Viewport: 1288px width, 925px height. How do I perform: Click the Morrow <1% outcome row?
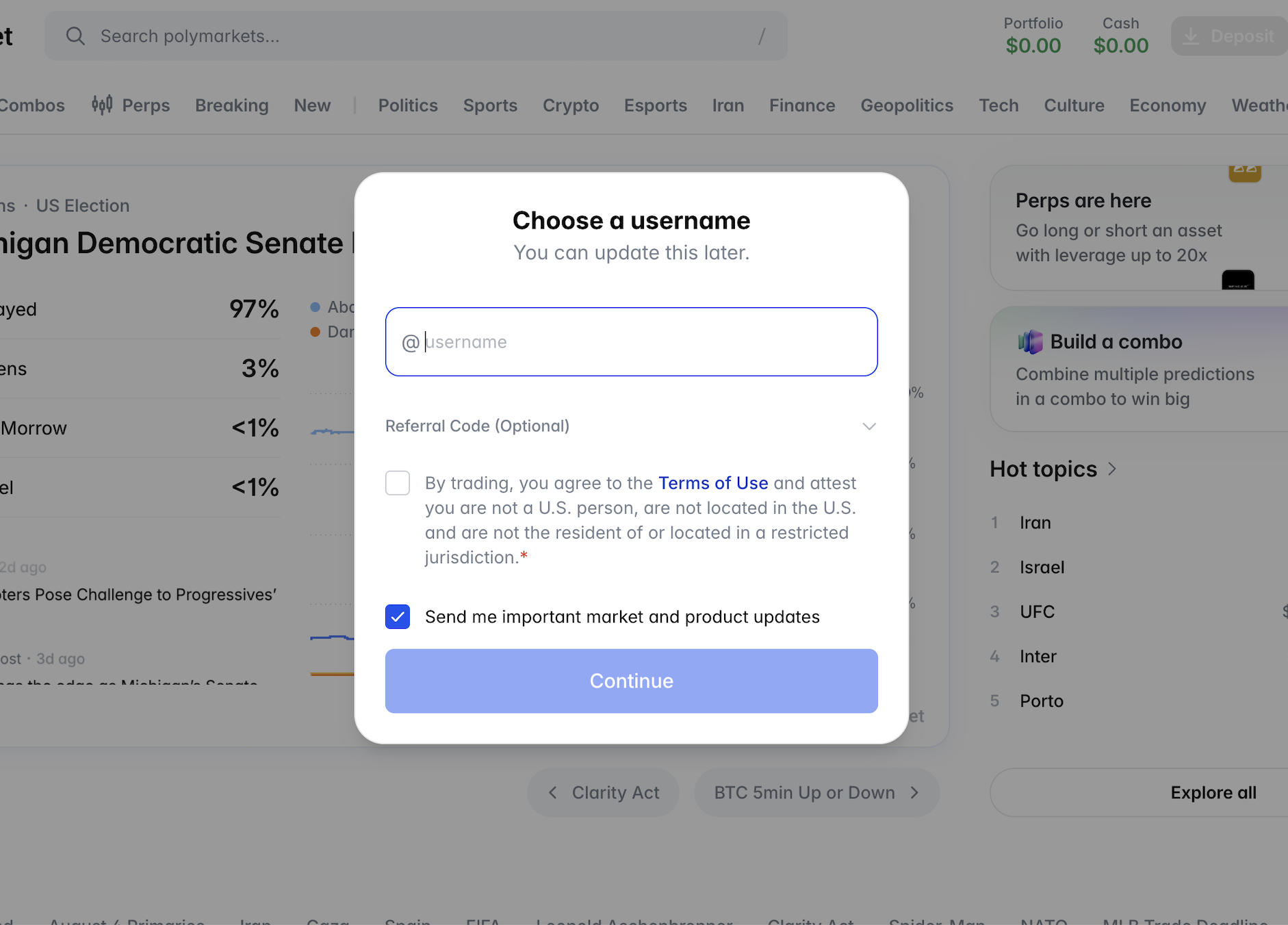coord(140,428)
